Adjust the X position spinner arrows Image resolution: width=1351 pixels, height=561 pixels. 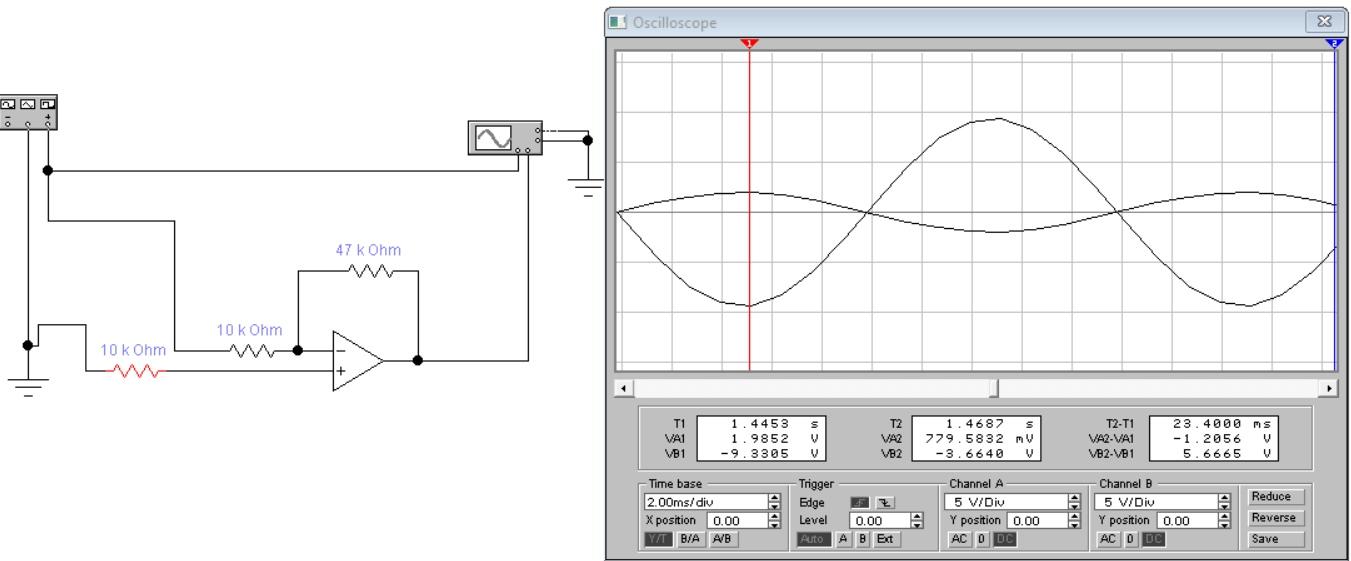tap(775, 521)
